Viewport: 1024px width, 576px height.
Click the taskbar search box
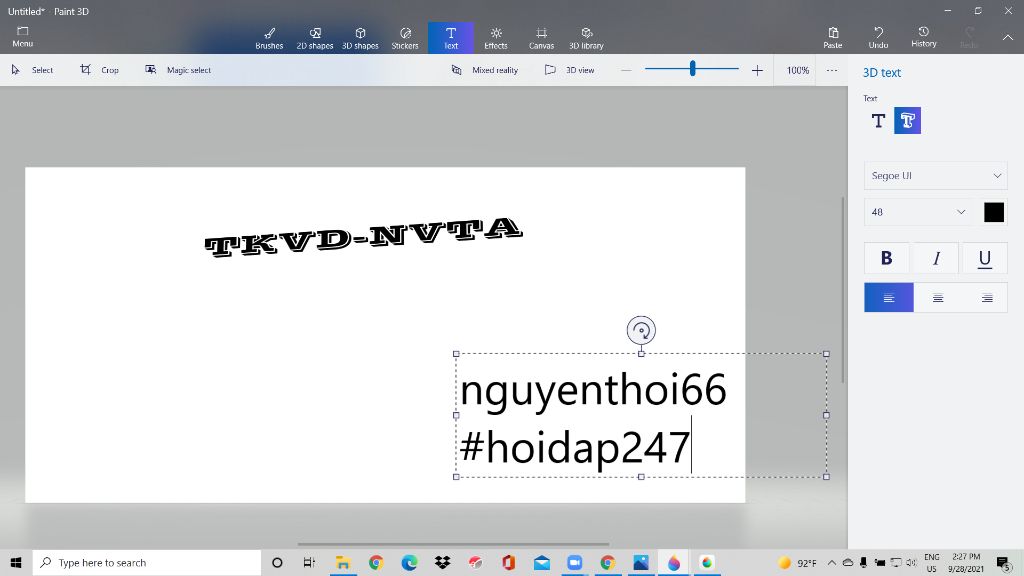(x=147, y=562)
